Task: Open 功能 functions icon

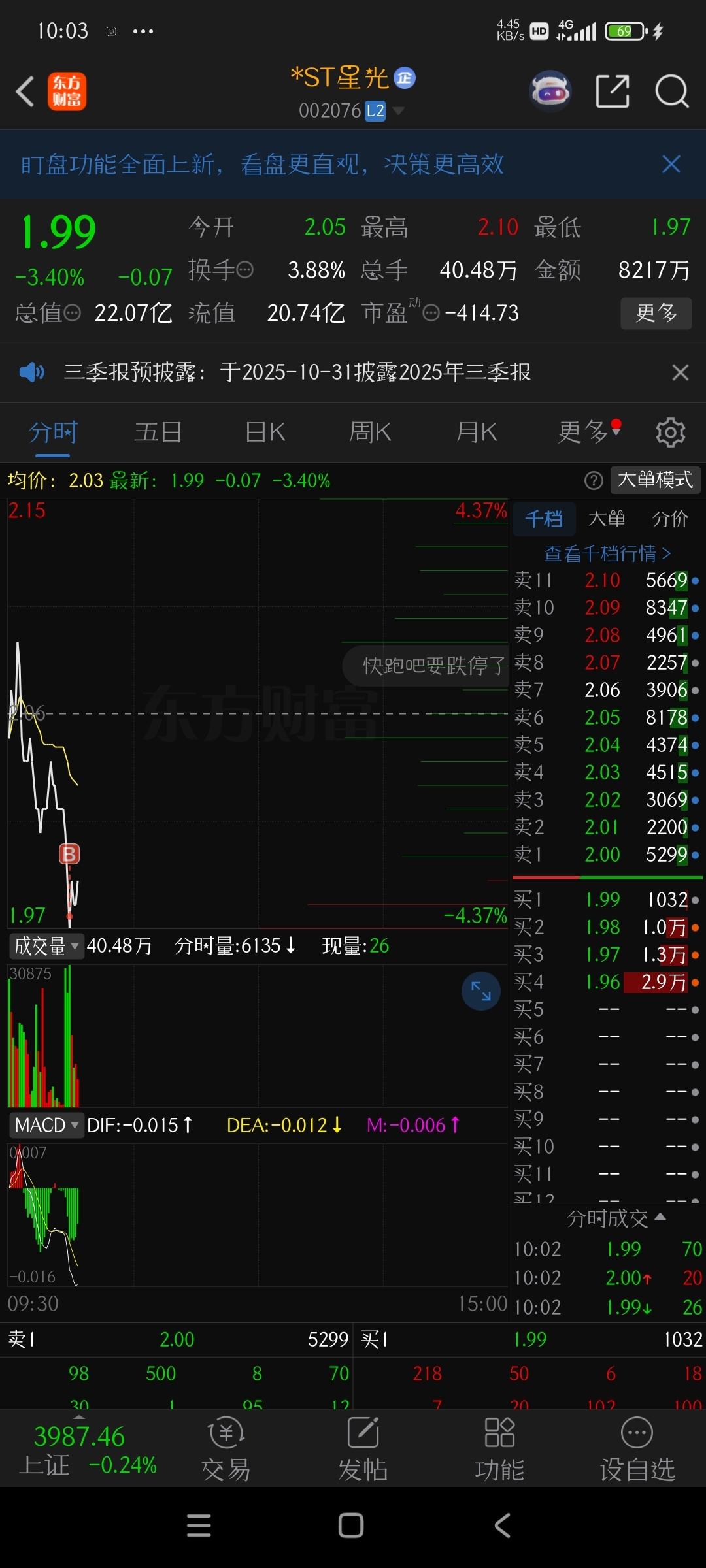Action: [x=499, y=1449]
